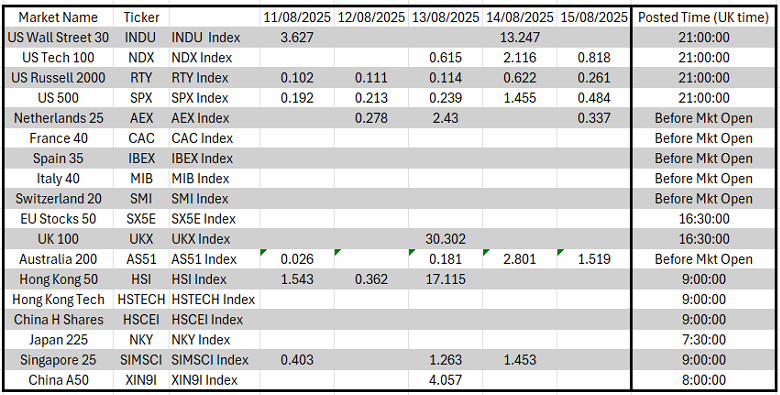Screen dimensions: 780x395
Task: Click the AS51 value 1.519
Action: (594, 259)
